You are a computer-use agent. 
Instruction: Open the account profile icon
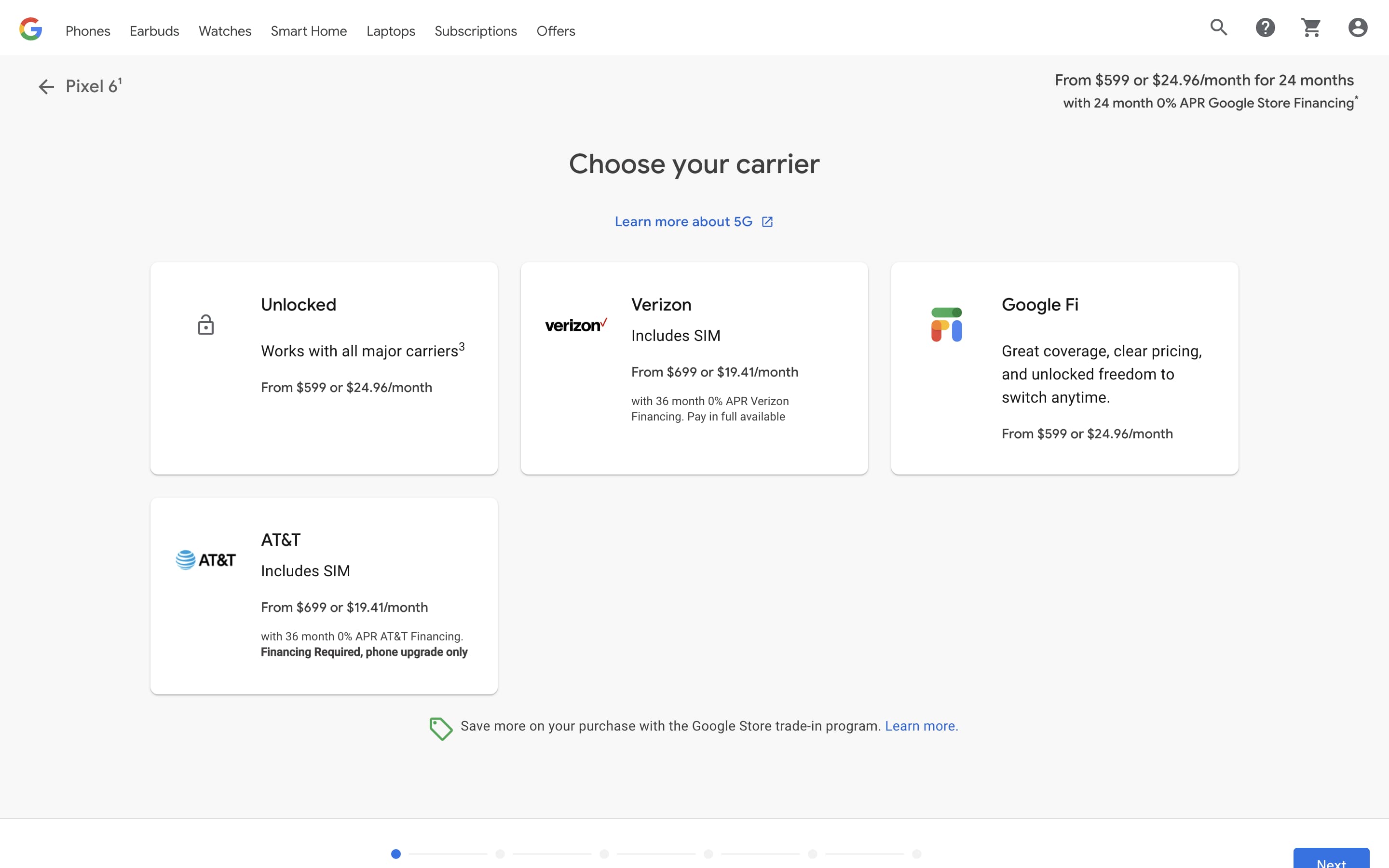[x=1358, y=27]
